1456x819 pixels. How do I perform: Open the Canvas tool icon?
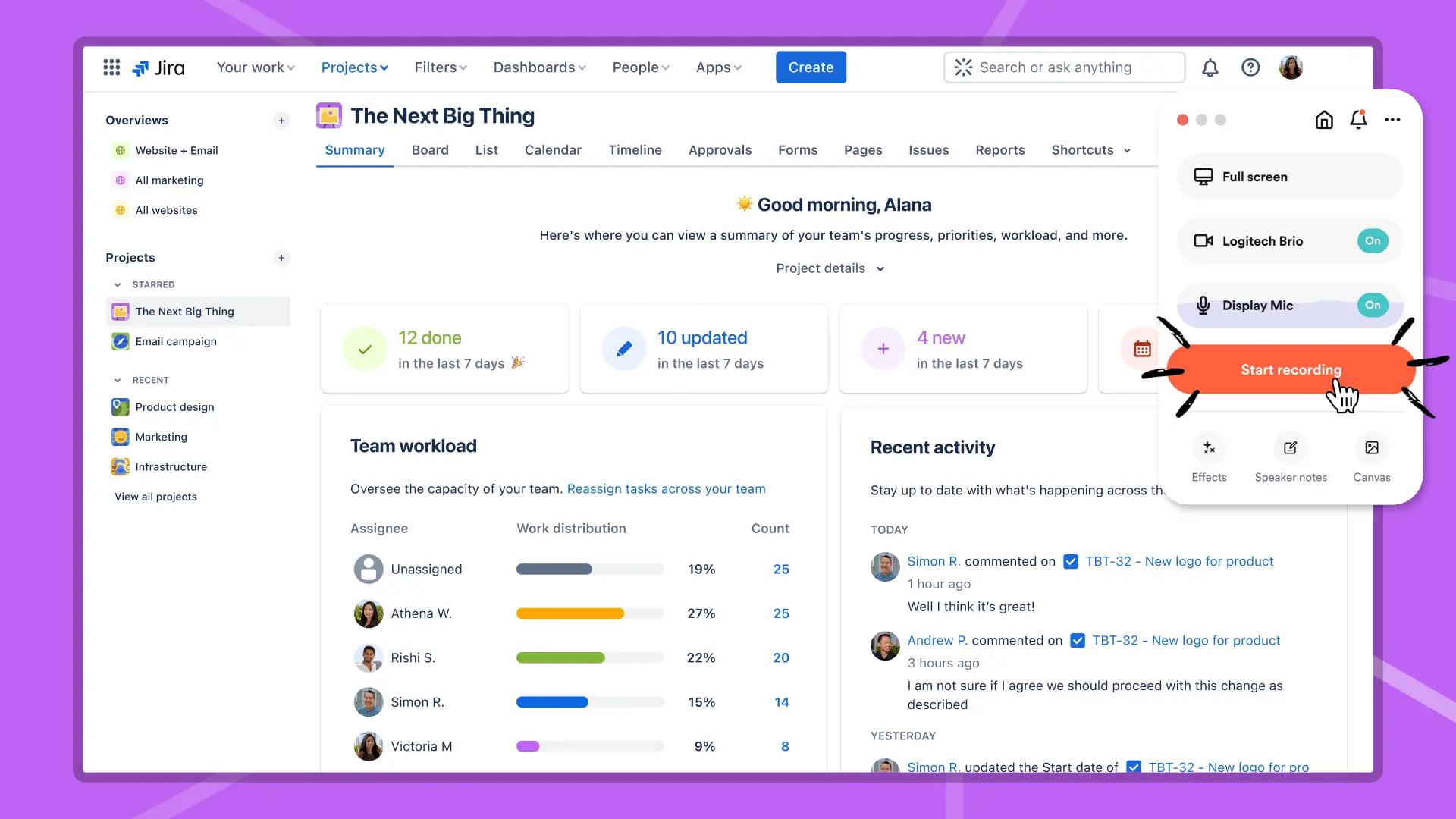[x=1371, y=448]
